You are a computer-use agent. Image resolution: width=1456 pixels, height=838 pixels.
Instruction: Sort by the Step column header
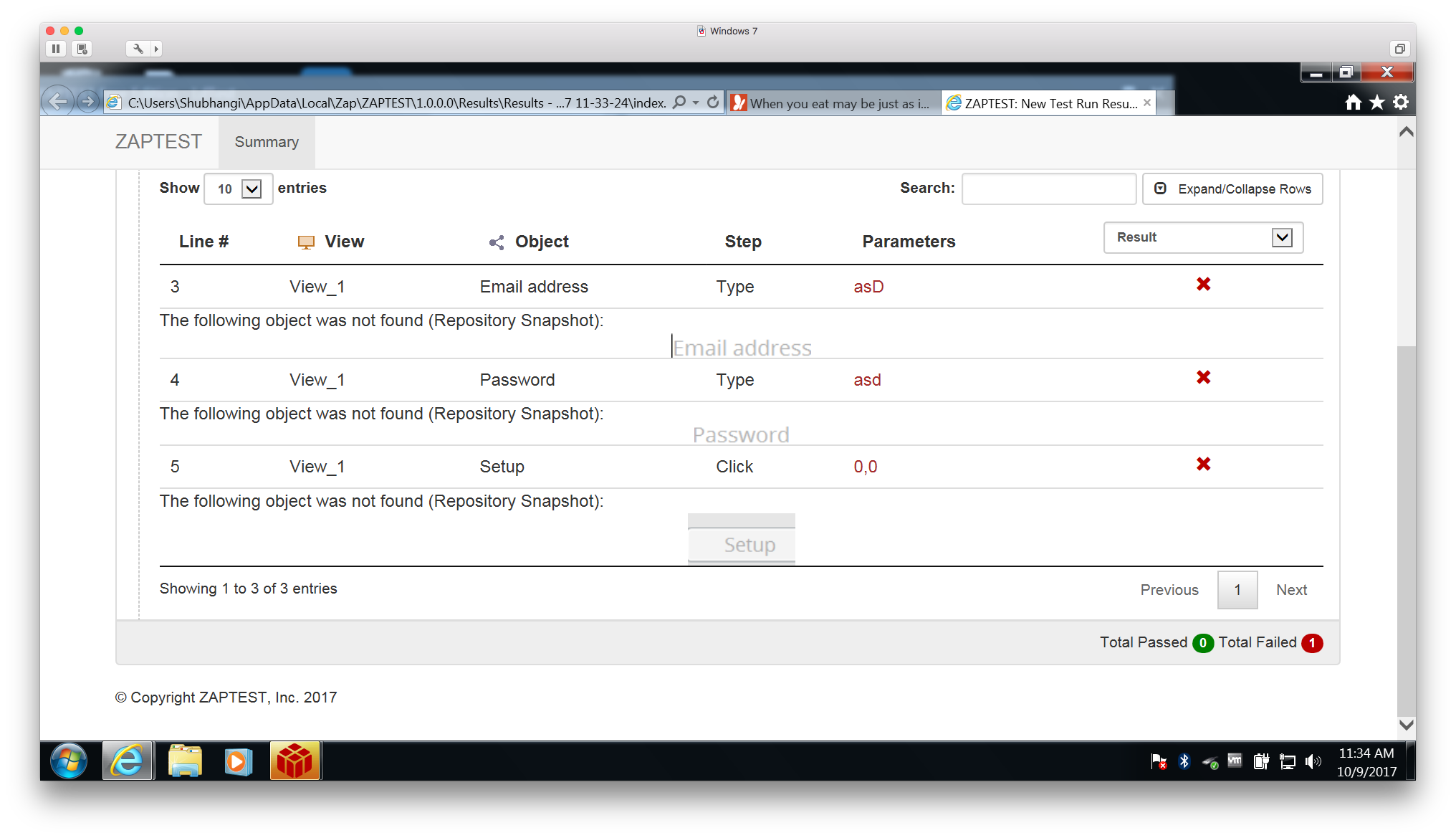pos(743,242)
